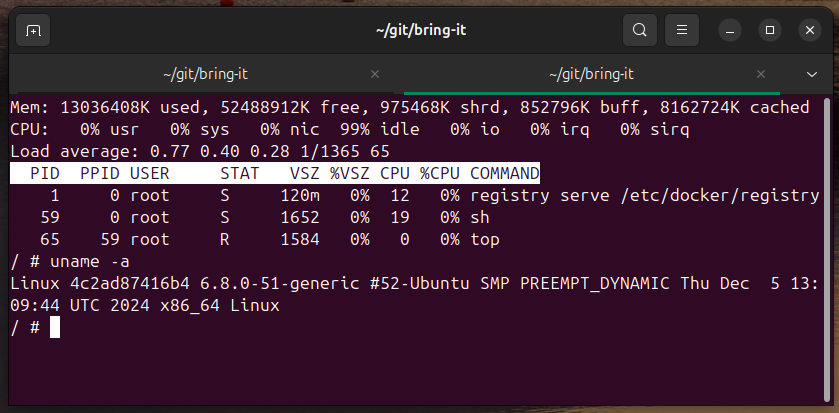This screenshot has width=839, height=413.
Task: Click the cursor at the shell prompt
Action: pos(55,327)
